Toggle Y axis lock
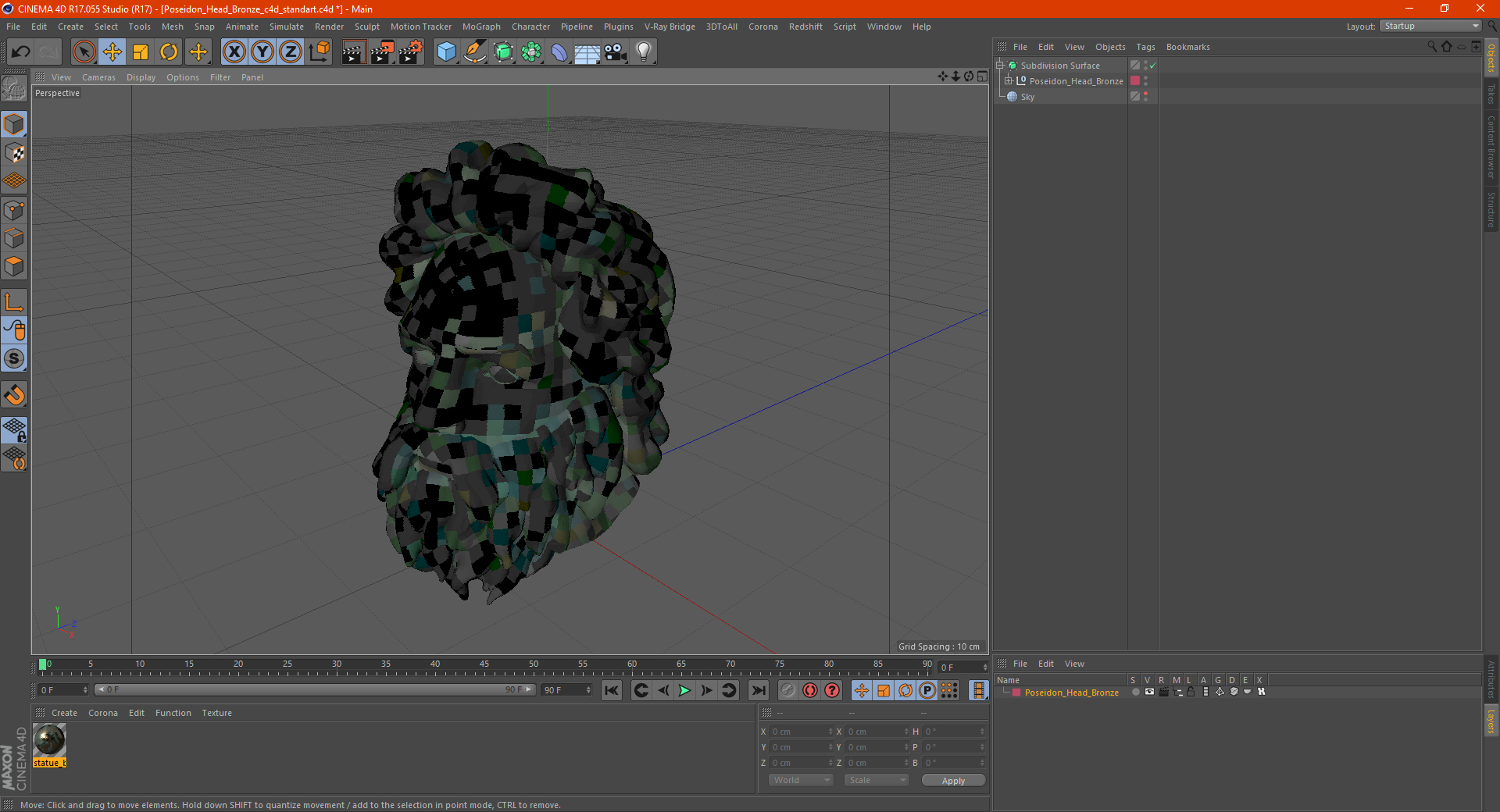 [x=262, y=52]
